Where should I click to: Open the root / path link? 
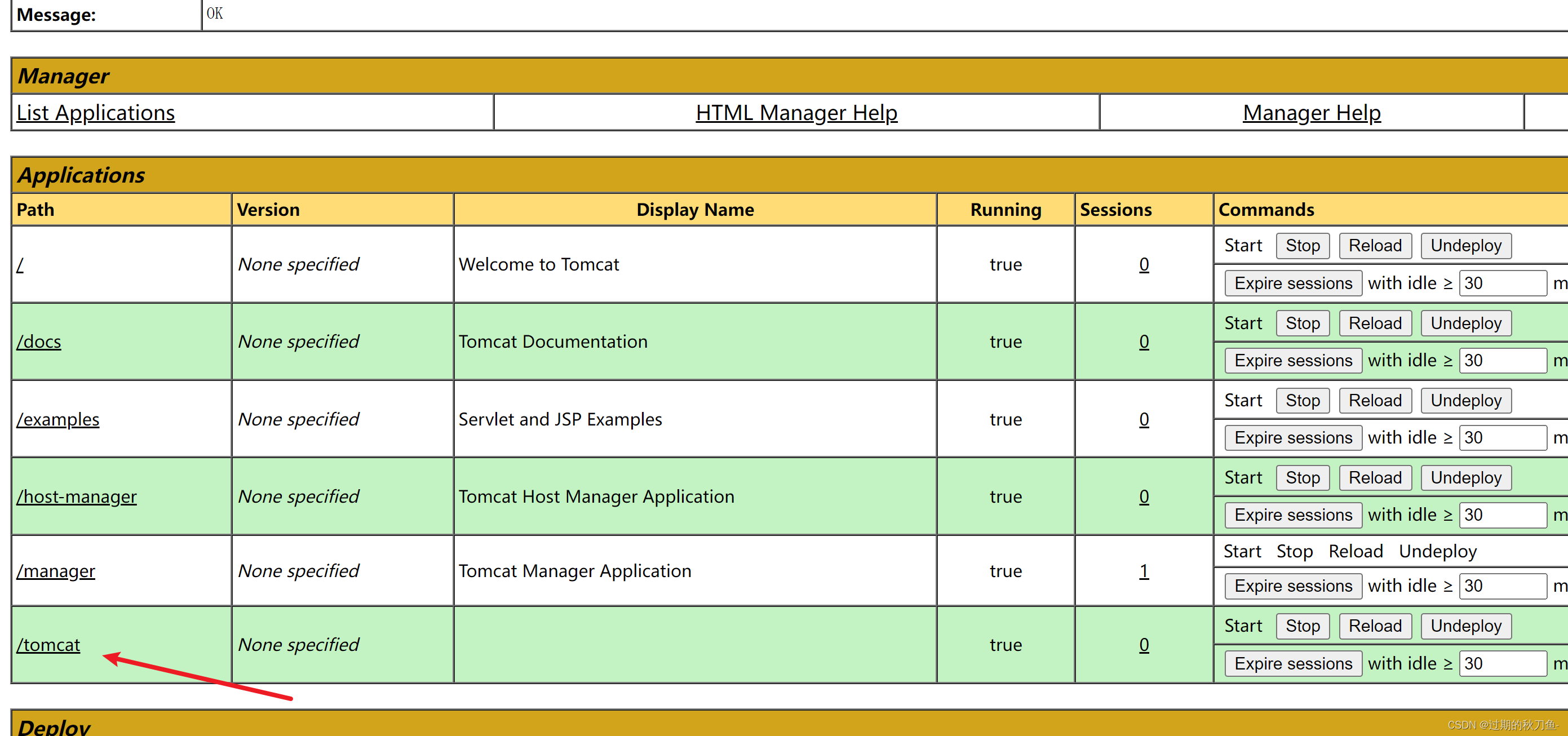pos(20,265)
